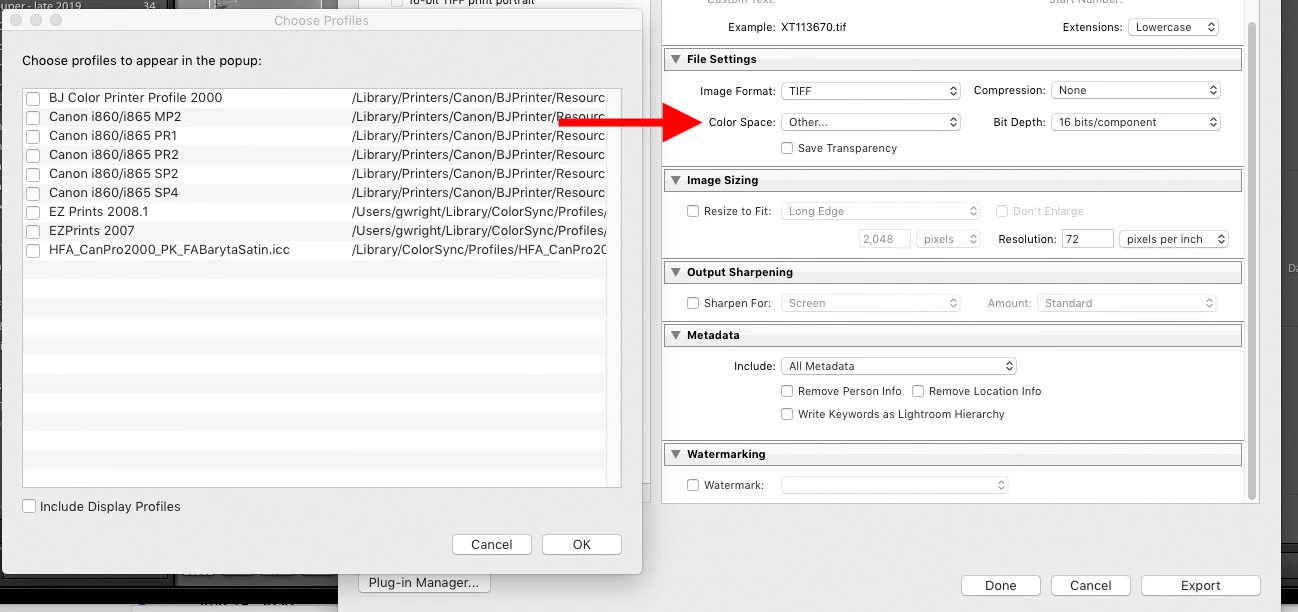The height and width of the screenshot is (612, 1298).
Task: Open the Image Format dropdown
Action: click(x=871, y=91)
